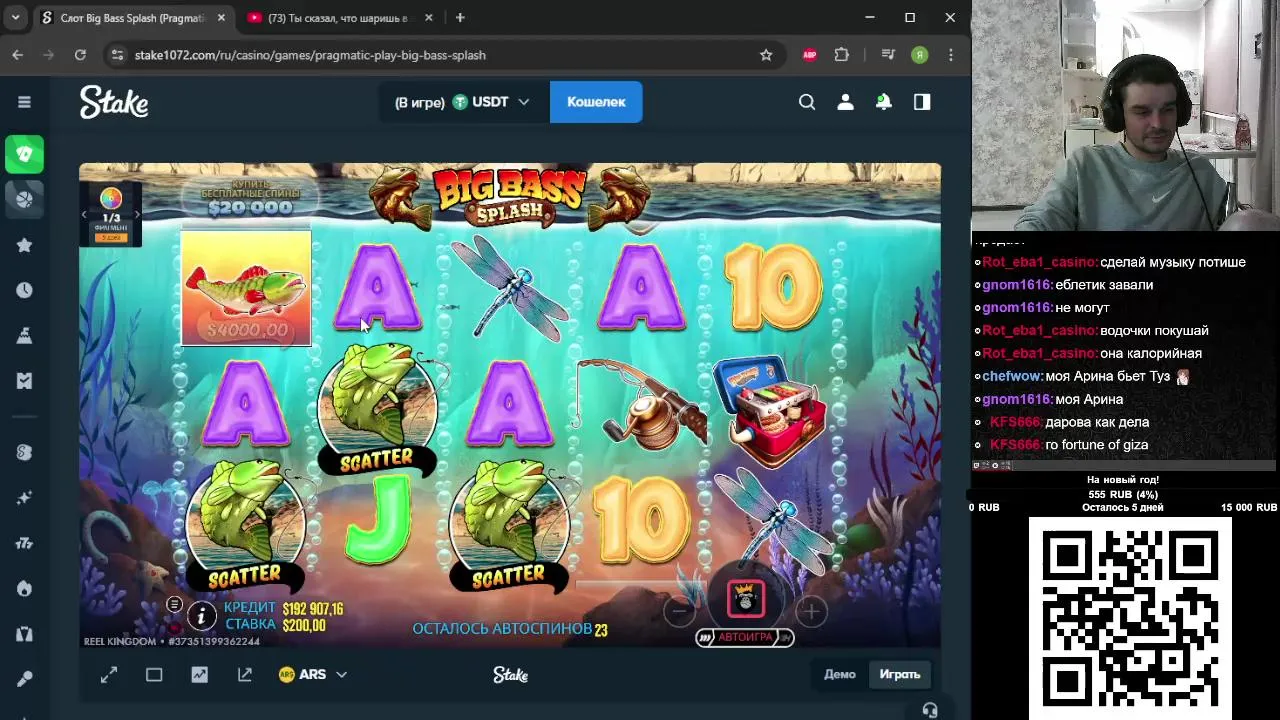Open favourites star in sidebar
Viewport: 1280px width, 720px height.
(x=24, y=245)
